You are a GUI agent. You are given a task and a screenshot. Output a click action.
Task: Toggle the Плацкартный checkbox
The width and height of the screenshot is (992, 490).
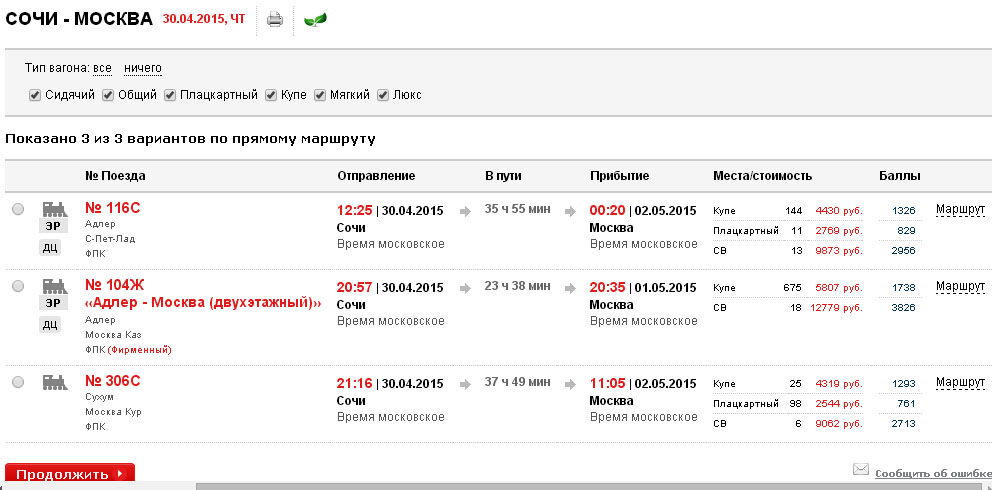(171, 95)
